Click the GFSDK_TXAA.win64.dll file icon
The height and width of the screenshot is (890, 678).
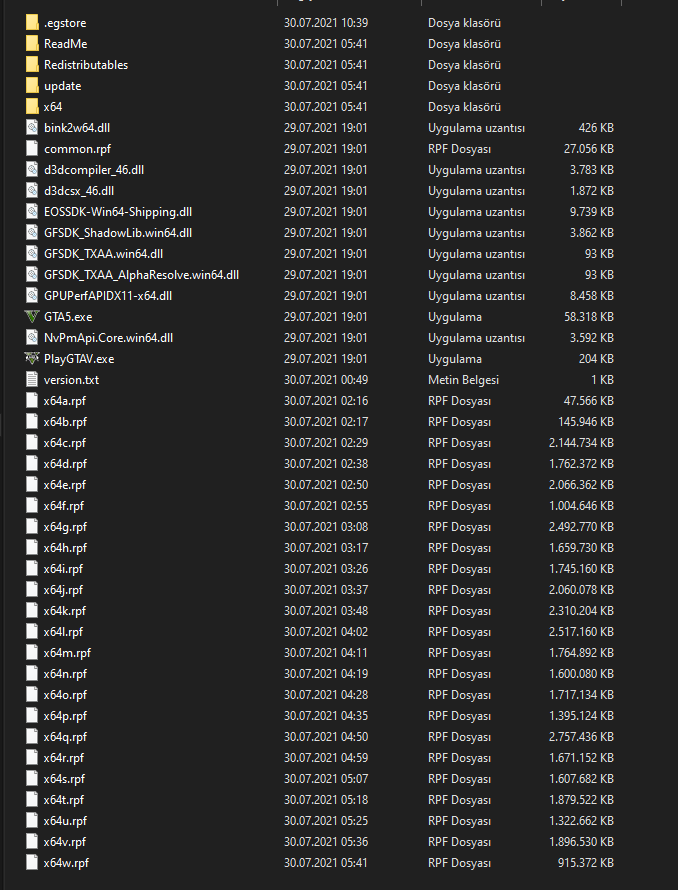tap(32, 254)
